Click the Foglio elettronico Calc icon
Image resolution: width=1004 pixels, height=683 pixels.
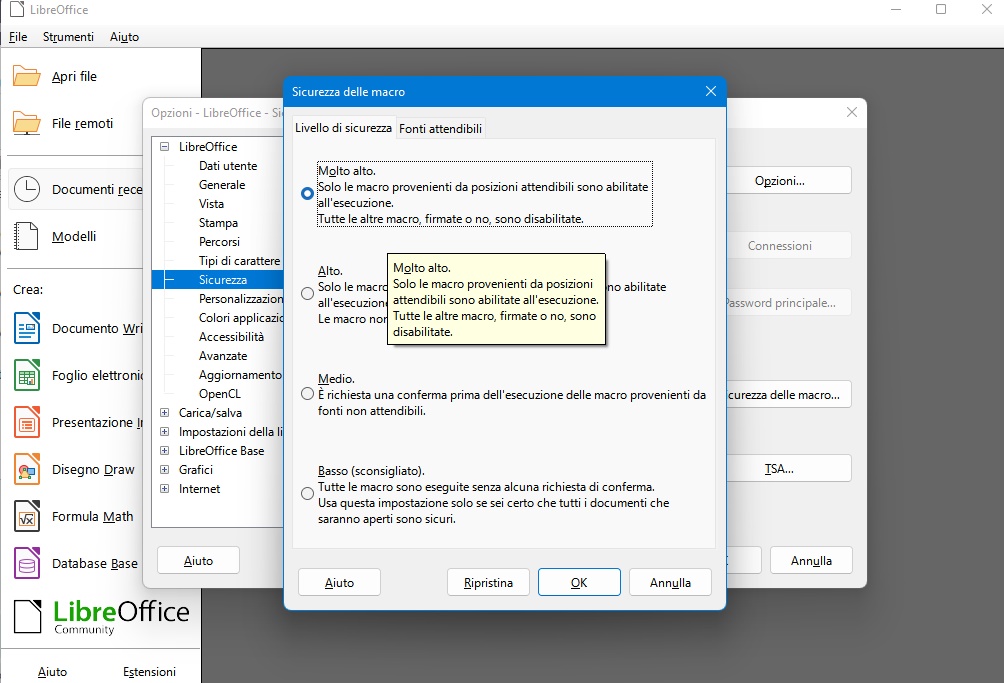[27, 375]
